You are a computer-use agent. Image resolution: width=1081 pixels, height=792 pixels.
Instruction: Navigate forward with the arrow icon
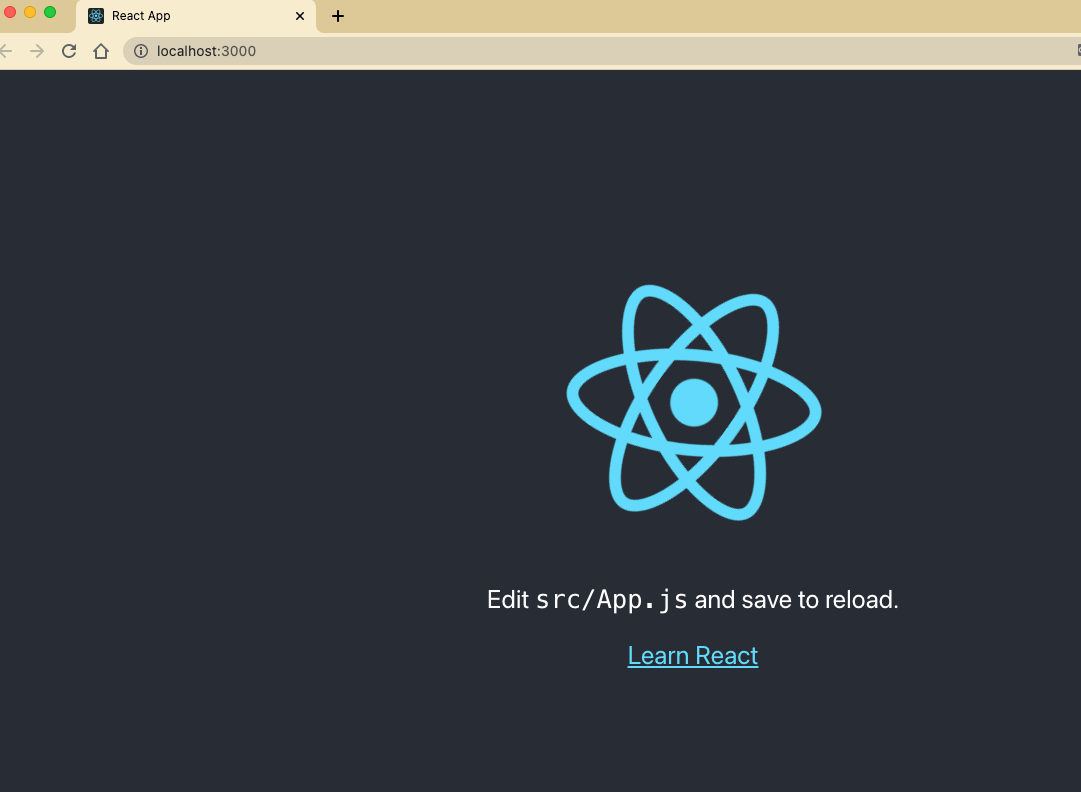coord(37,51)
